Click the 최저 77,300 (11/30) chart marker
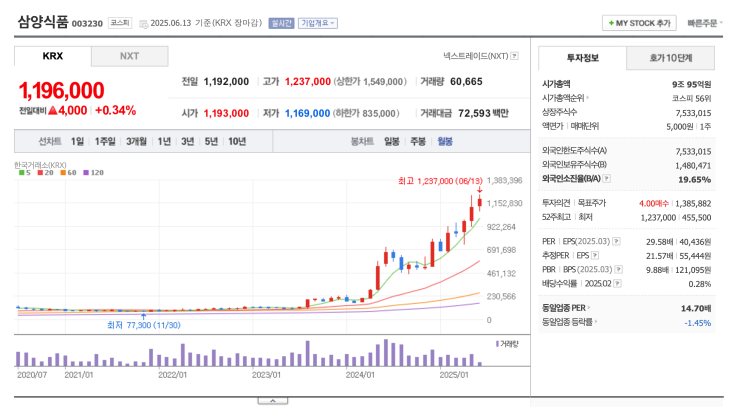 pyautogui.click(x=144, y=325)
